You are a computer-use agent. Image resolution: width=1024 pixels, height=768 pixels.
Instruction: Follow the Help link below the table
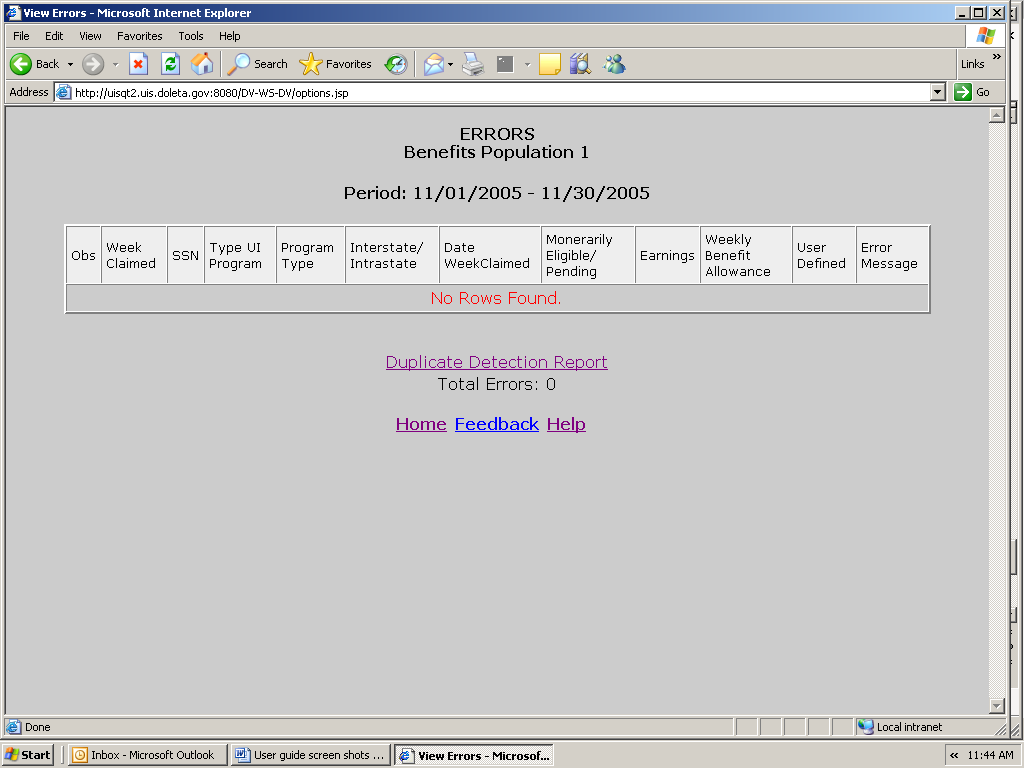566,424
